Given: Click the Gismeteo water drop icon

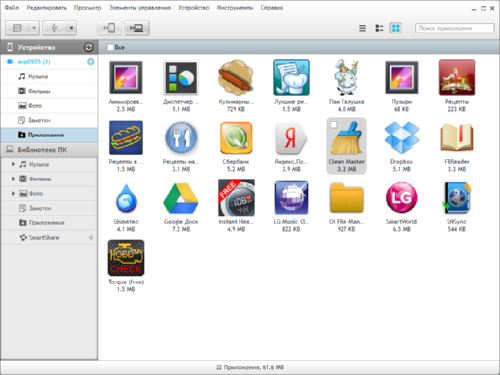Looking at the screenshot, I should click(126, 198).
